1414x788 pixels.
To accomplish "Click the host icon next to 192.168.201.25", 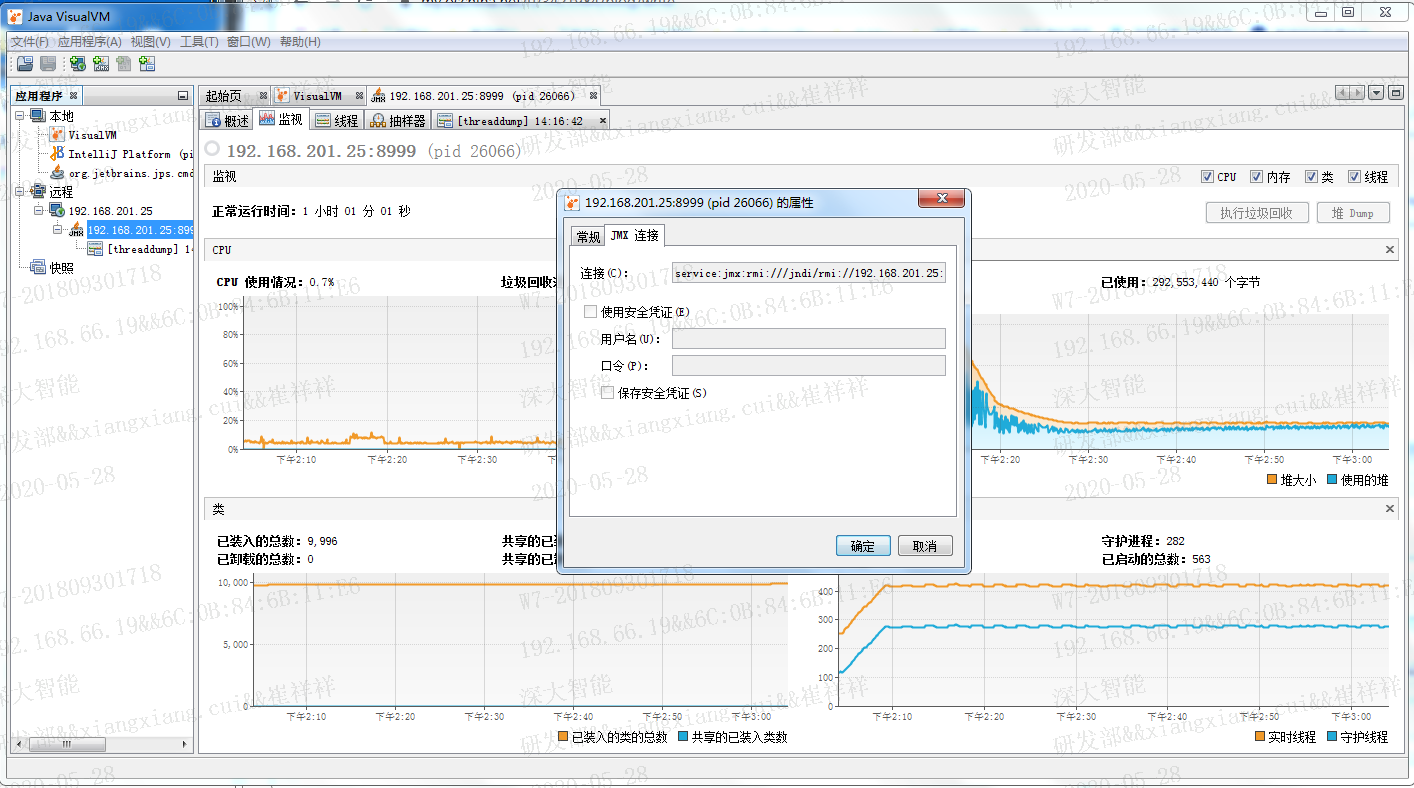I will (57, 211).
